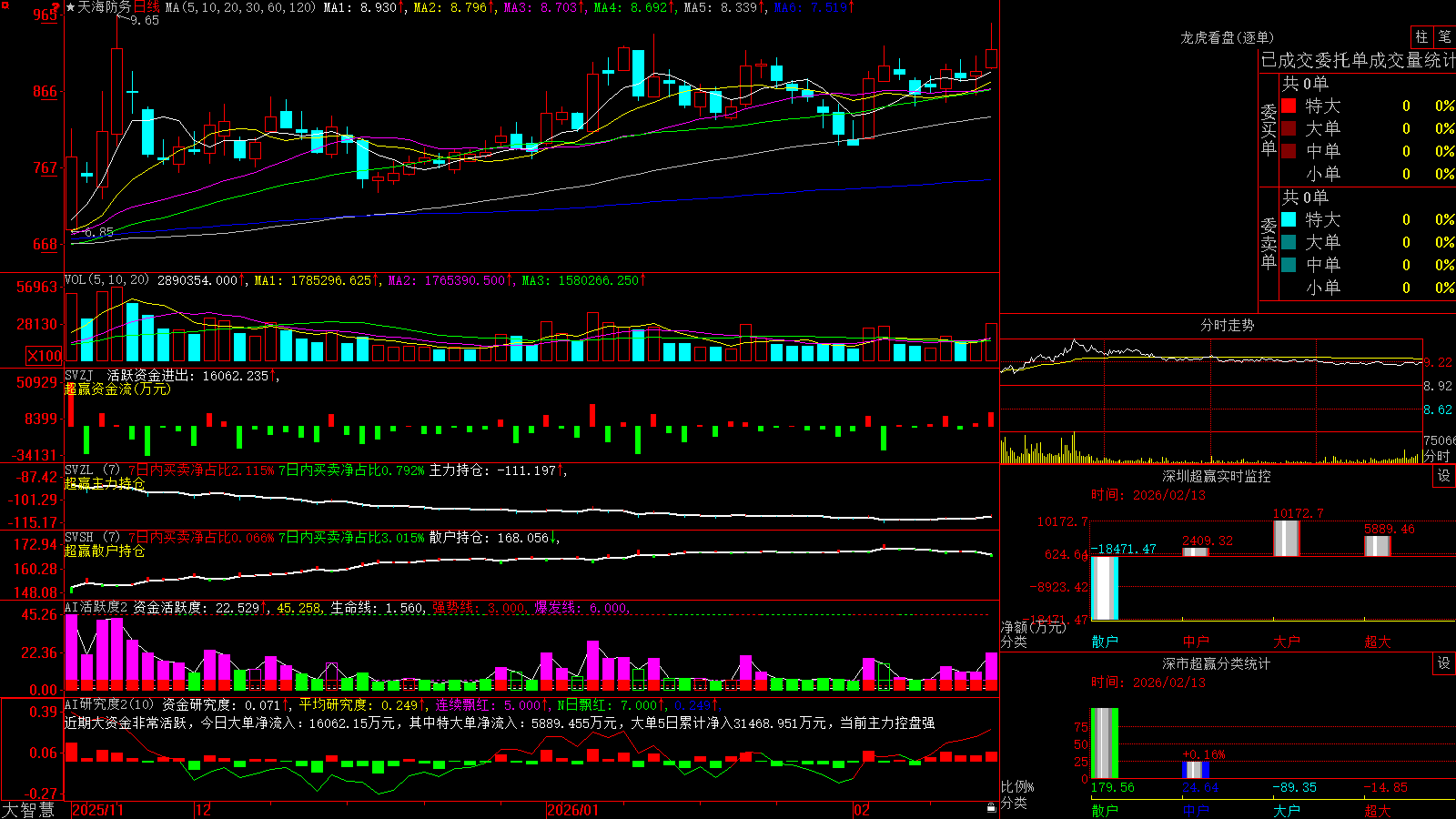This screenshot has width=1456, height=819.
Task: Click the cyan 特大 swatch under 委卖单
Action: click(1289, 219)
